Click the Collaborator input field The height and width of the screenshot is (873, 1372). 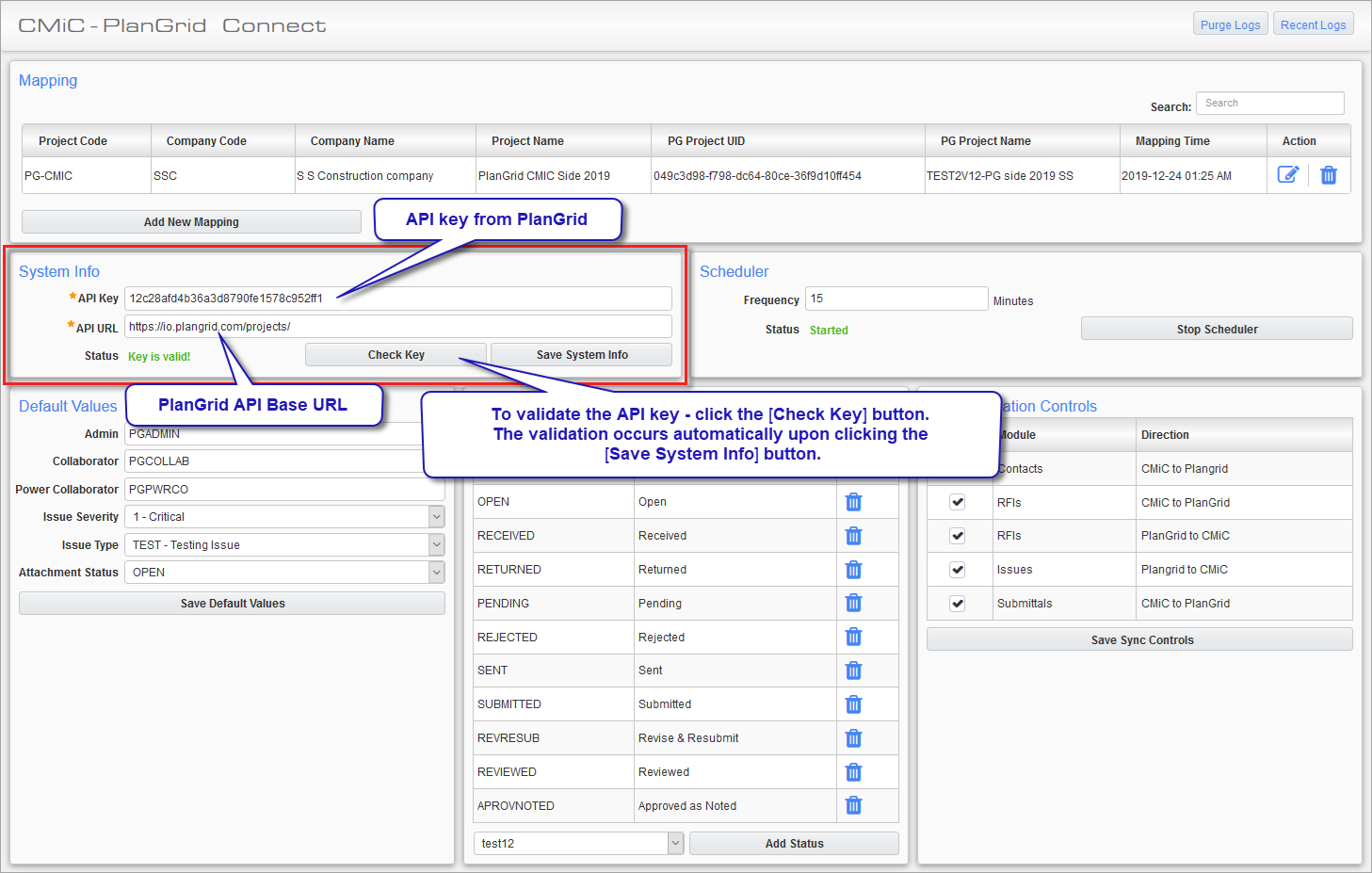(x=284, y=461)
